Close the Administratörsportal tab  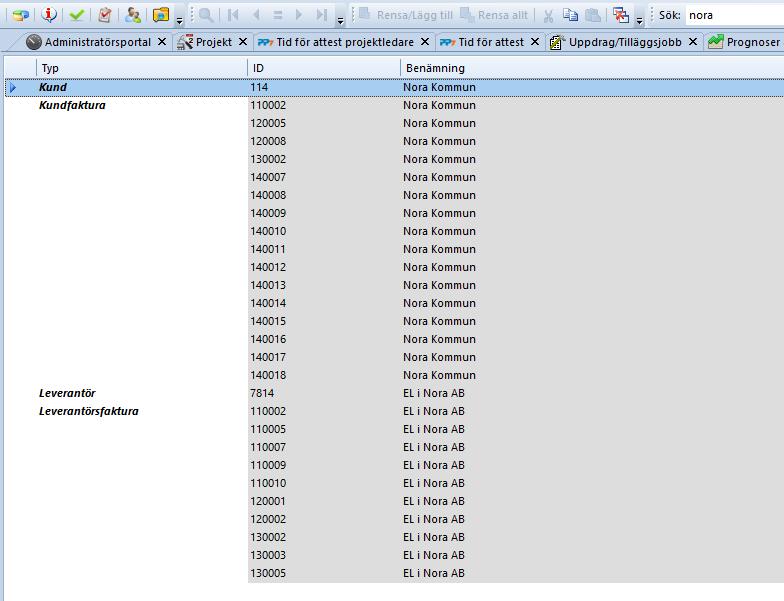[162, 42]
